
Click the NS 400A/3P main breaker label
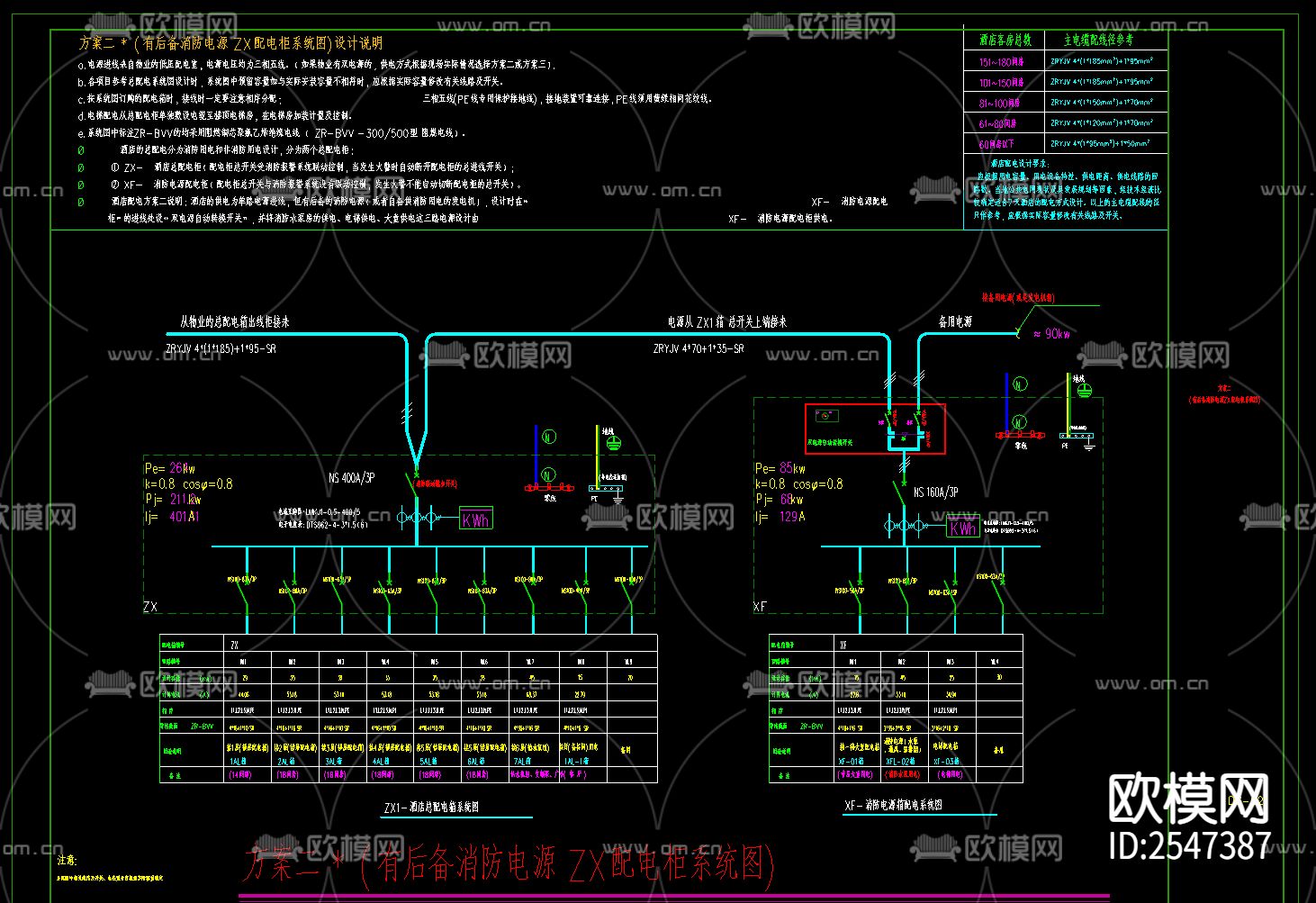[x=352, y=478]
